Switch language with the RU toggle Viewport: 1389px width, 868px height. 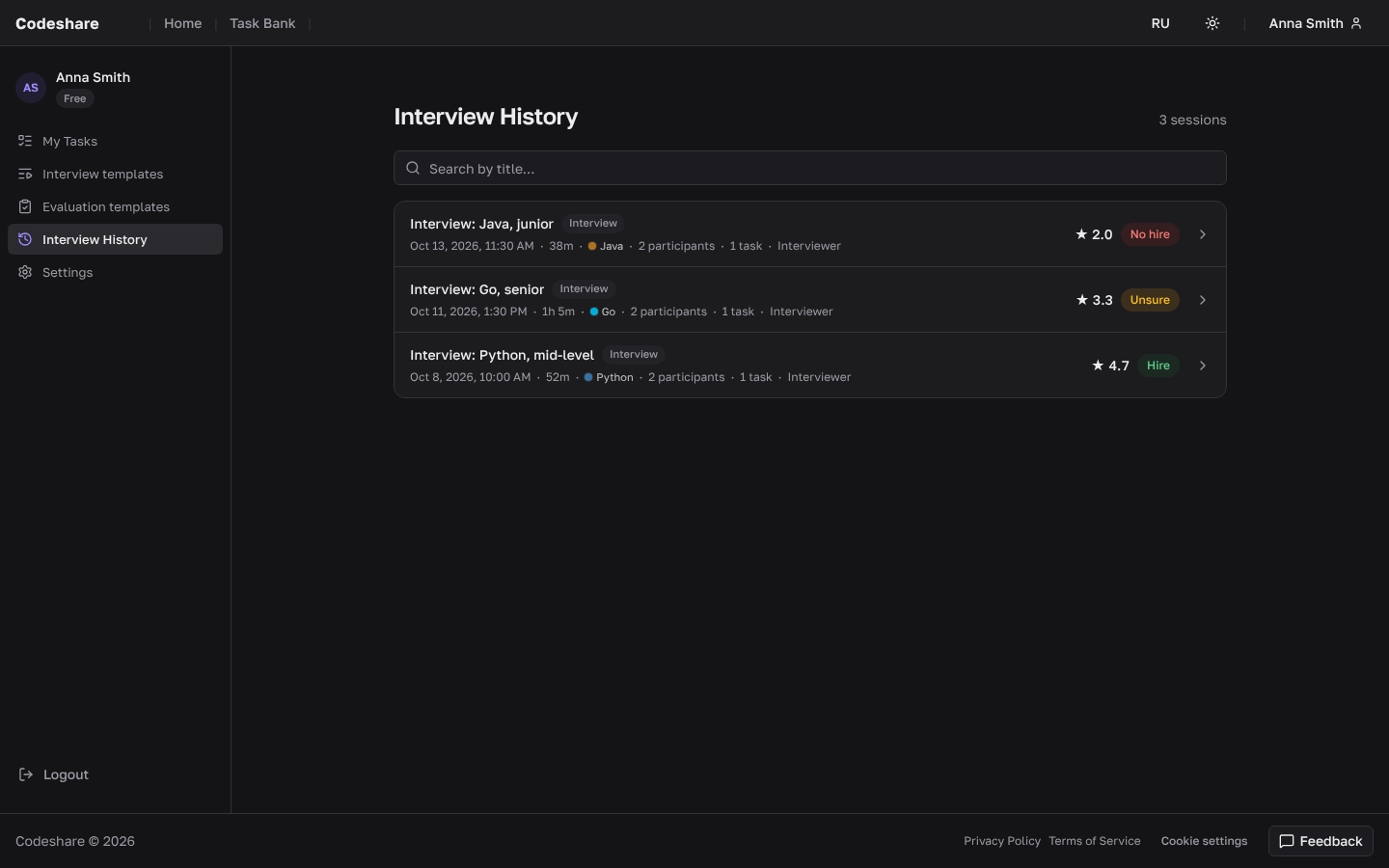click(x=1160, y=23)
